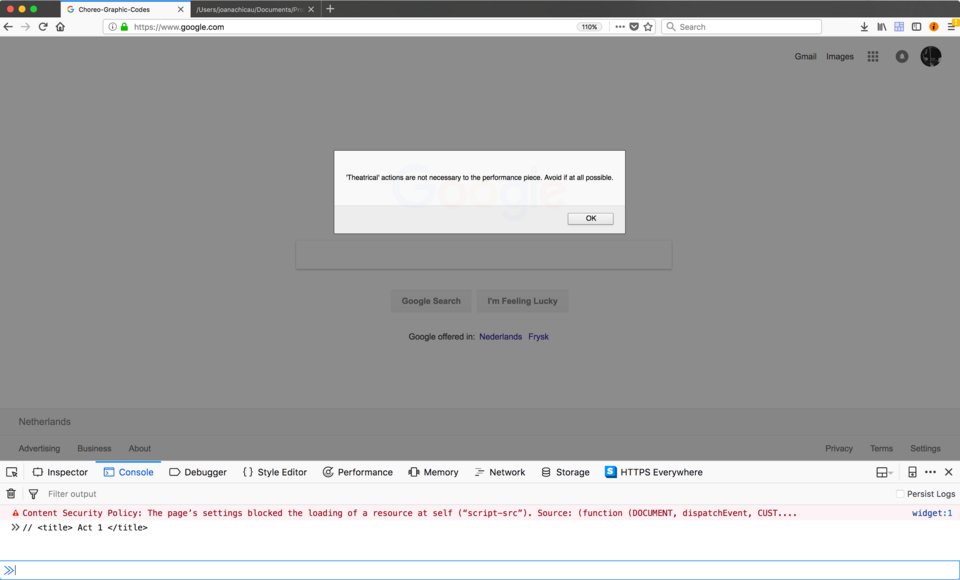
Task: Open the Debugger panel
Action: tap(198, 472)
